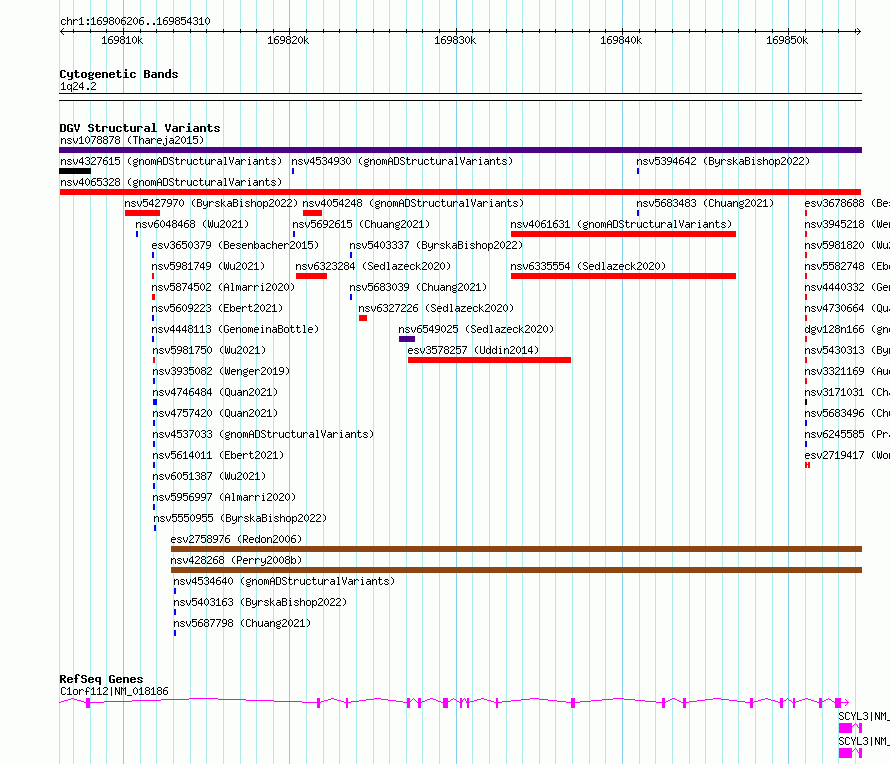Click nsv5582748 variant label
890x764 pixels.
(x=847, y=266)
